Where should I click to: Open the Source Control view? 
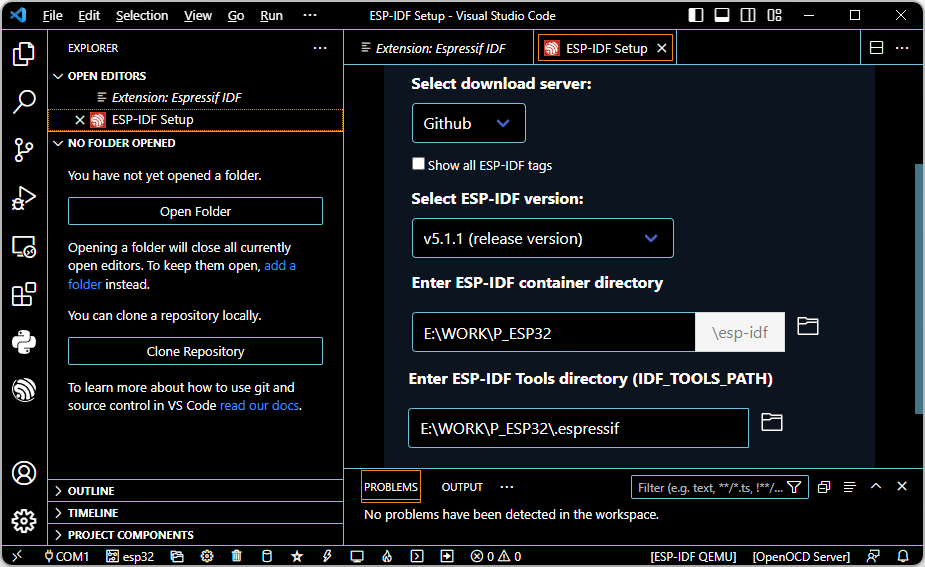[x=24, y=150]
